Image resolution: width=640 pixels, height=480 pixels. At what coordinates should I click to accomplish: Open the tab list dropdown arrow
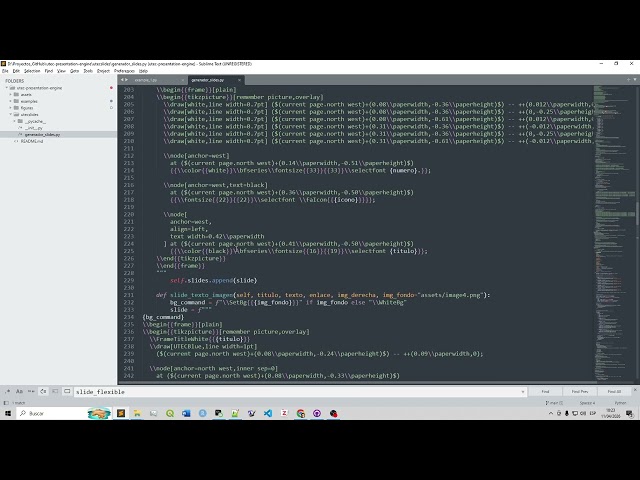click(635, 80)
